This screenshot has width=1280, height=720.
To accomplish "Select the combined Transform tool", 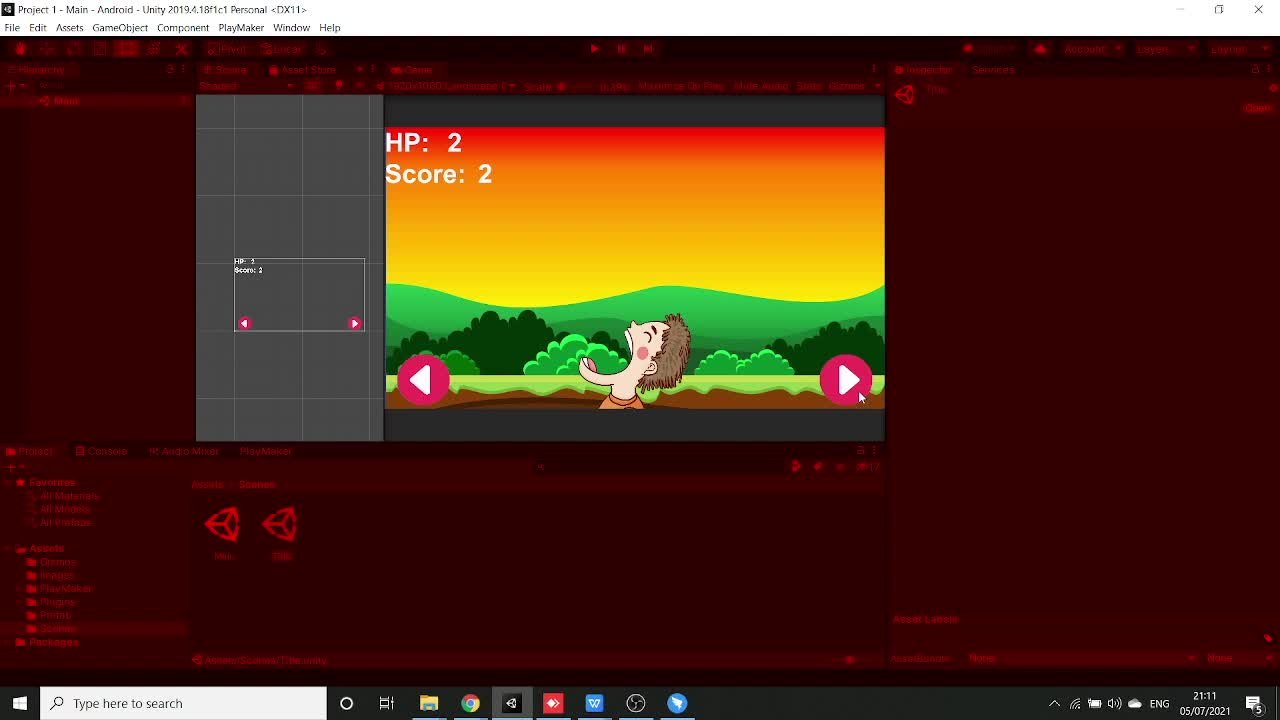I will coord(154,49).
